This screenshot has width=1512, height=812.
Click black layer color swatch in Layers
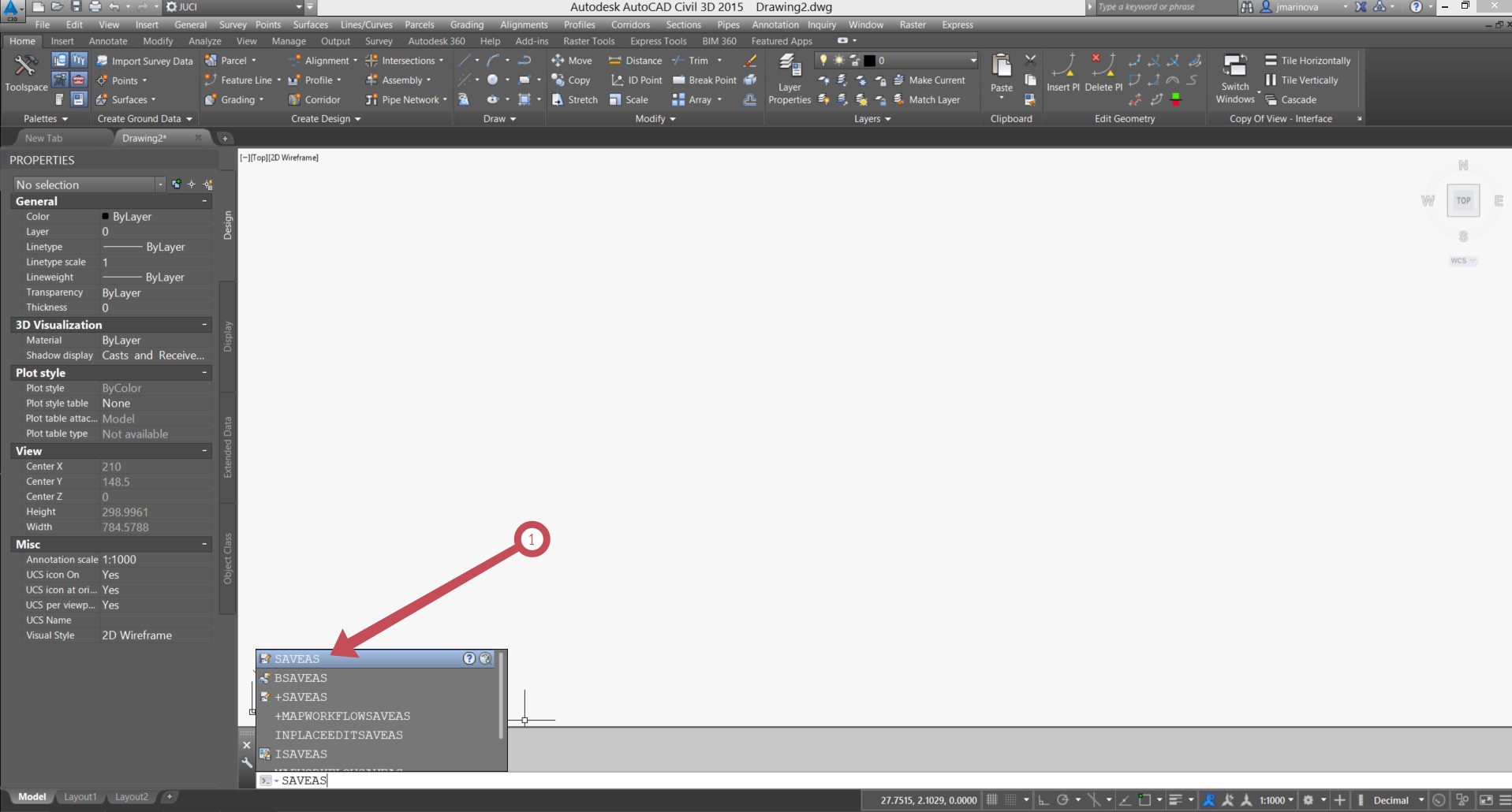pyautogui.click(x=869, y=60)
